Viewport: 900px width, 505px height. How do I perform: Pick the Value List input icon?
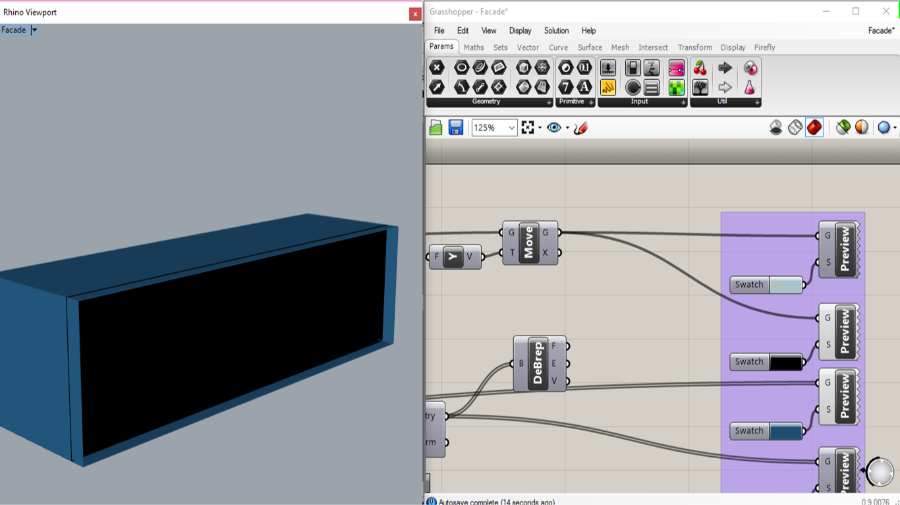651,87
